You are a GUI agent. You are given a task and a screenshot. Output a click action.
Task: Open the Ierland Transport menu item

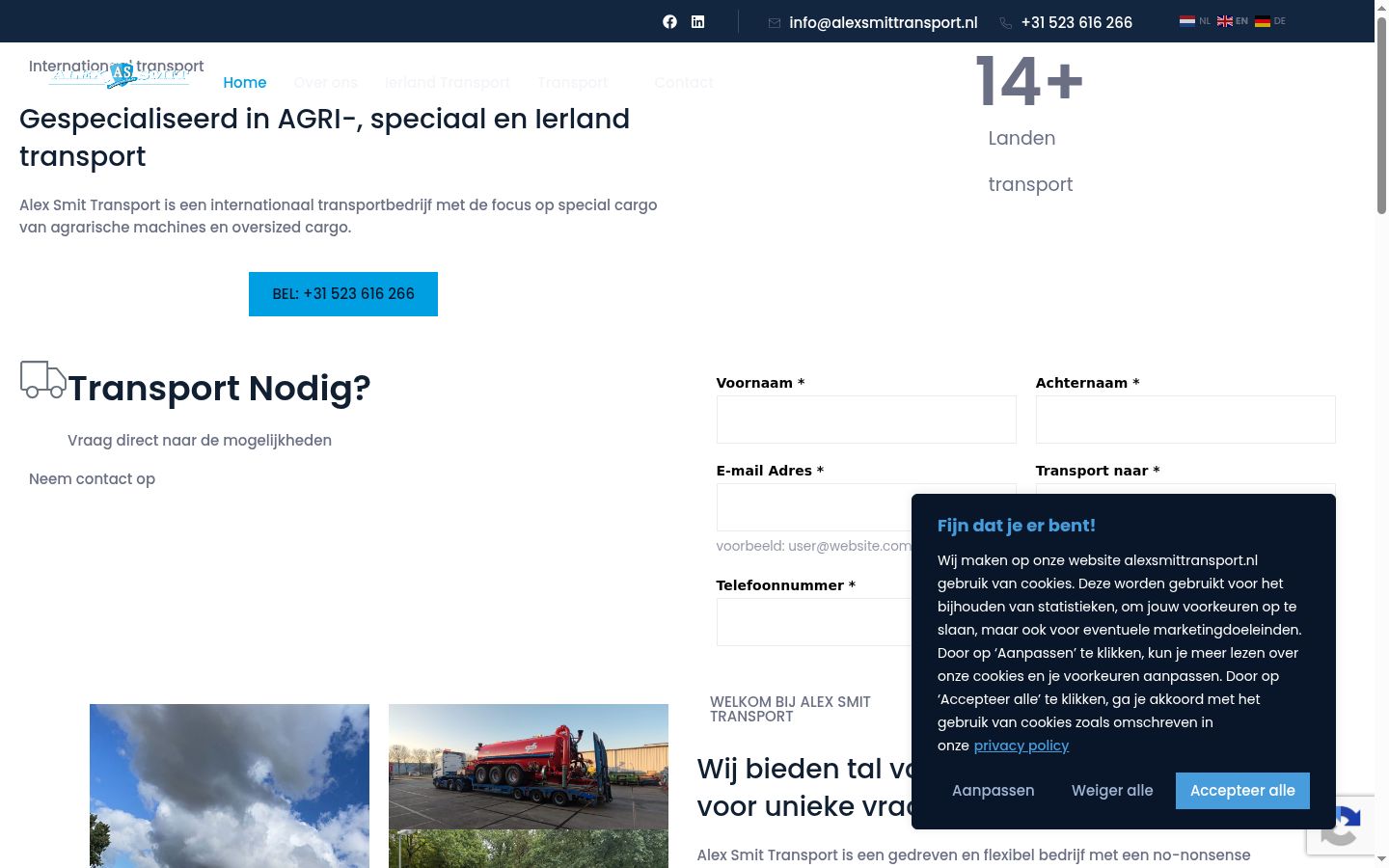(448, 83)
